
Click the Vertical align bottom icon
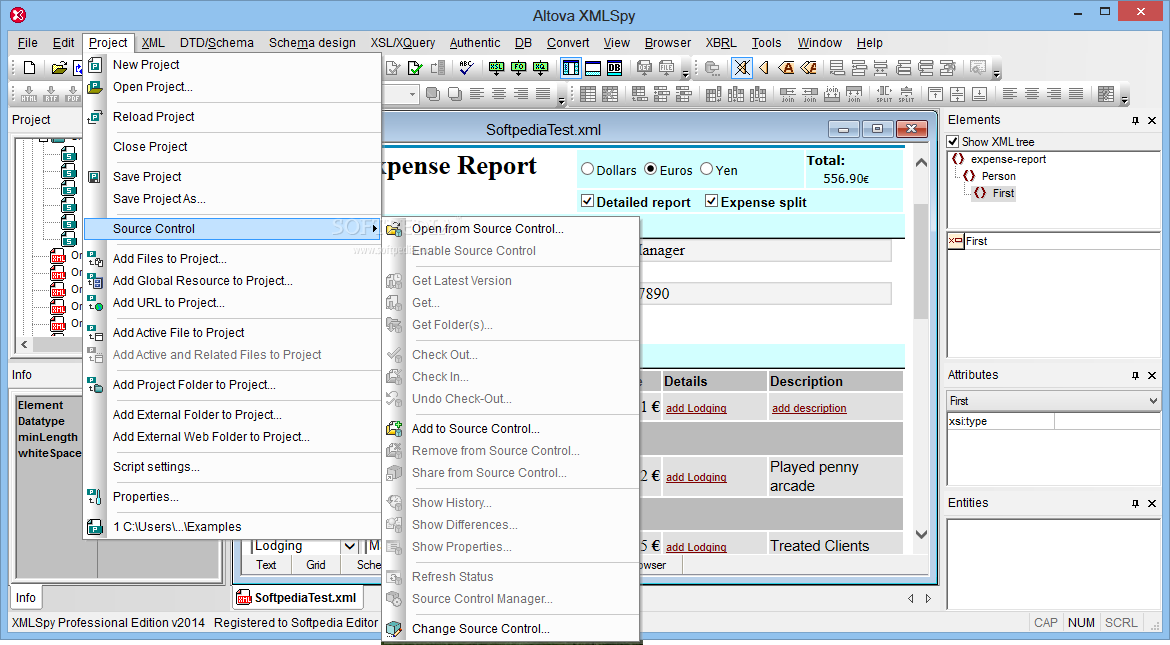click(x=980, y=94)
